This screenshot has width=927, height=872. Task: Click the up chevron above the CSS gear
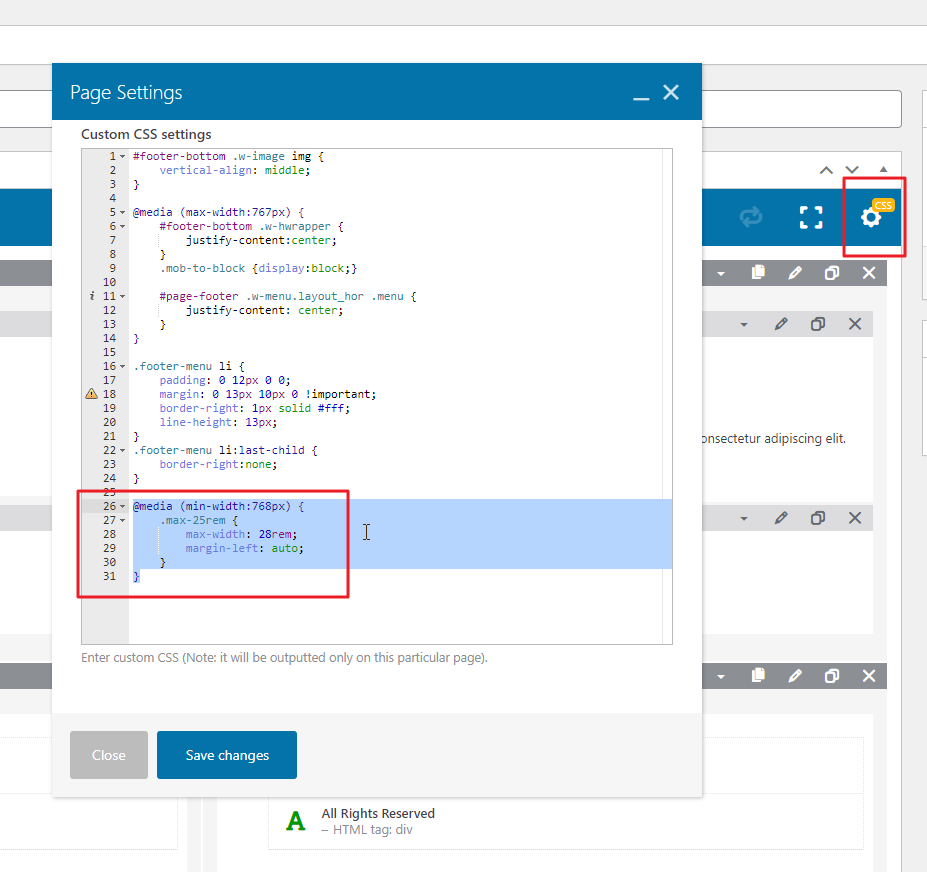(826, 170)
